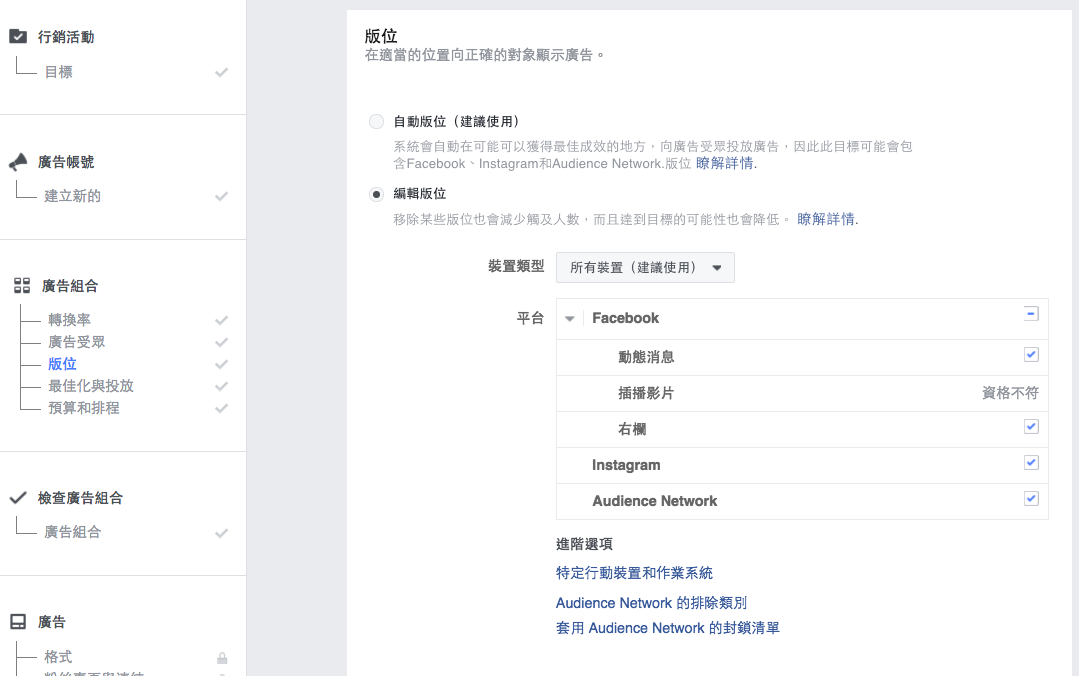Click the 廣告組合 section heading
Screen dimensions: 1079x676
pyautogui.click(x=70, y=286)
